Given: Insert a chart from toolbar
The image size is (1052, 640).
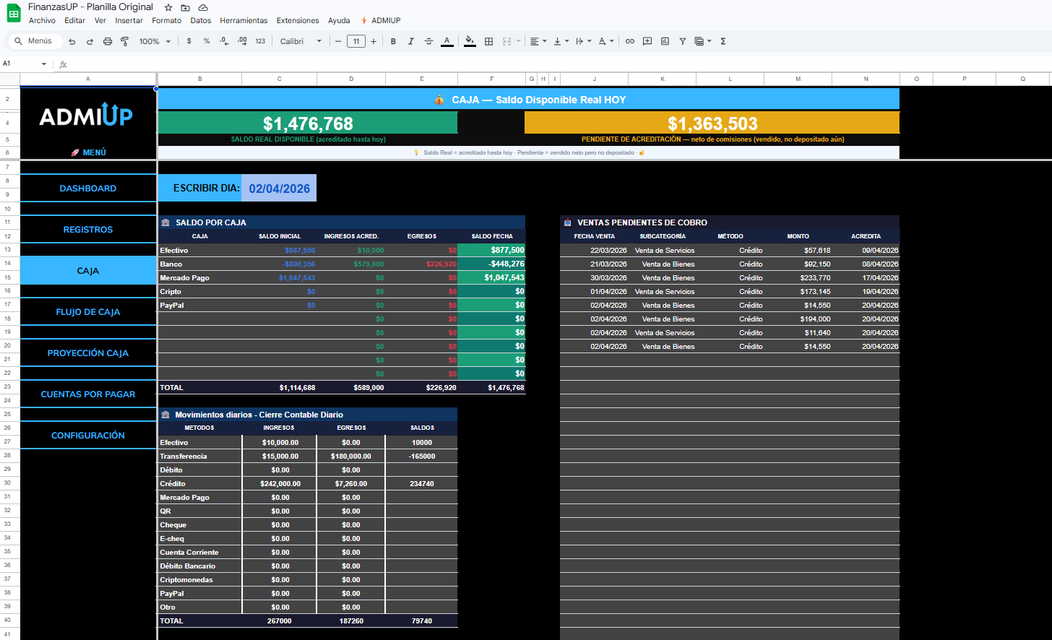Looking at the screenshot, I should [665, 41].
